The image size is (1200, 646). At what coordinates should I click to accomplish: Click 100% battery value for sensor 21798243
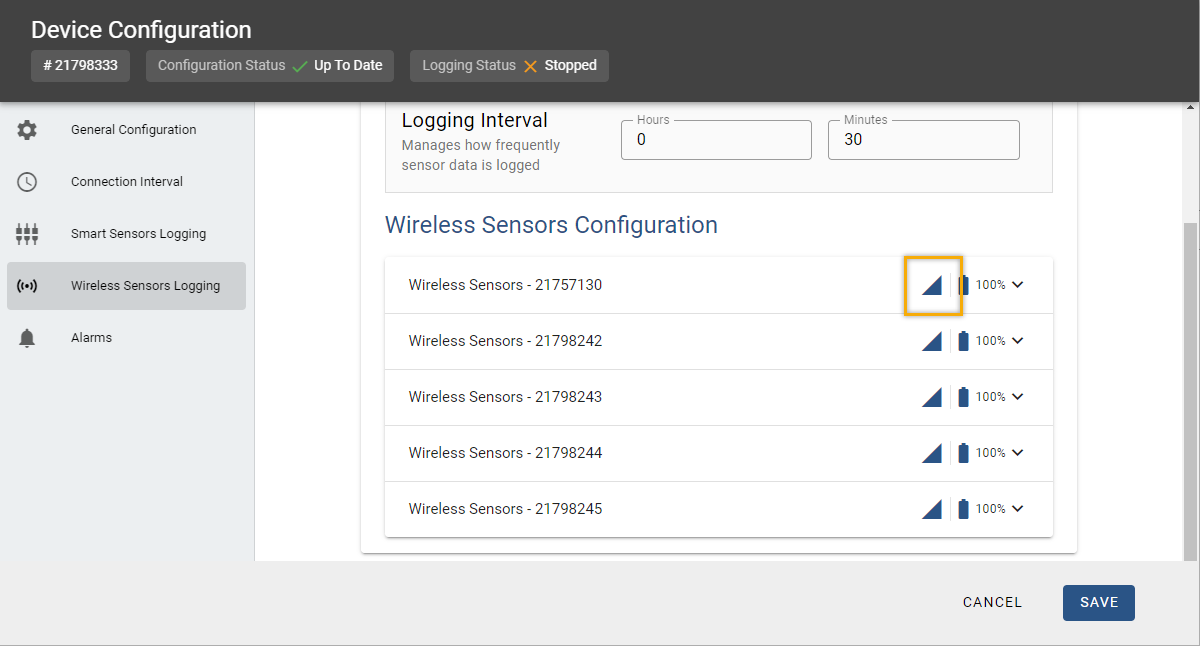[991, 397]
